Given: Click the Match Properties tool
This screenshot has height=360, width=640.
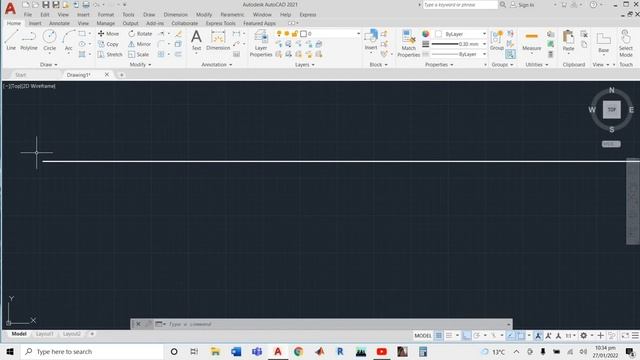Looking at the screenshot, I should (409, 43).
